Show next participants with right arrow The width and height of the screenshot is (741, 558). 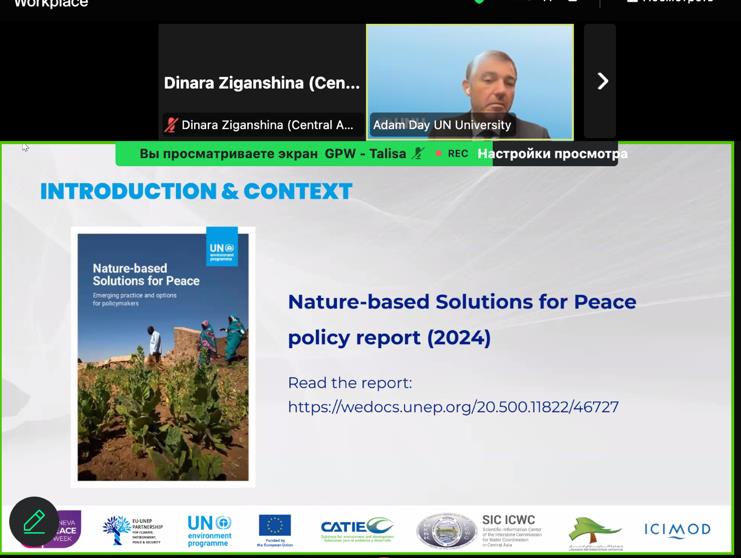click(x=601, y=81)
